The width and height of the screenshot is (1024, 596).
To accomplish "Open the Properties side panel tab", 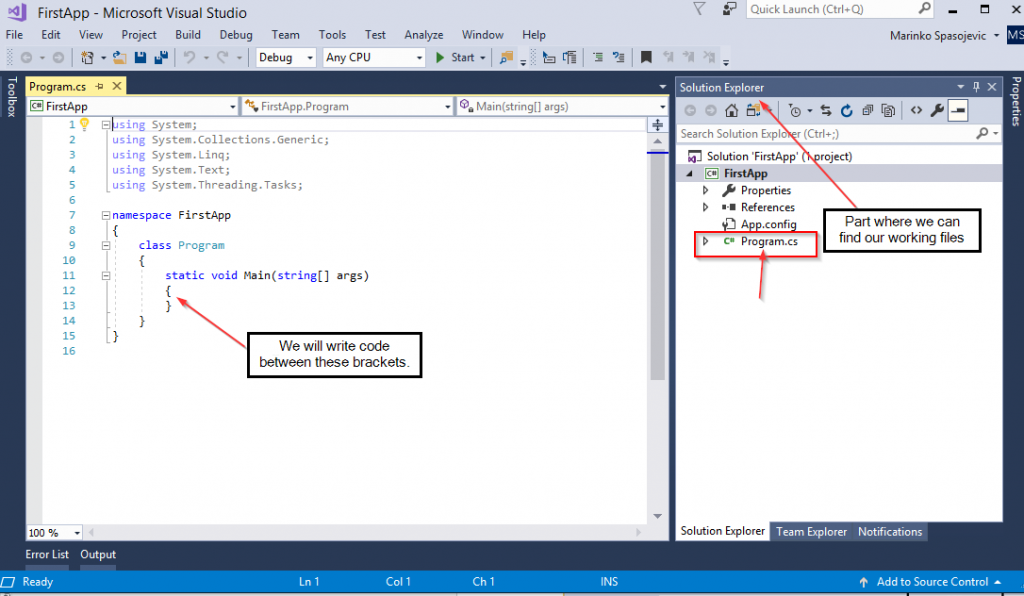I will tap(1016, 101).
